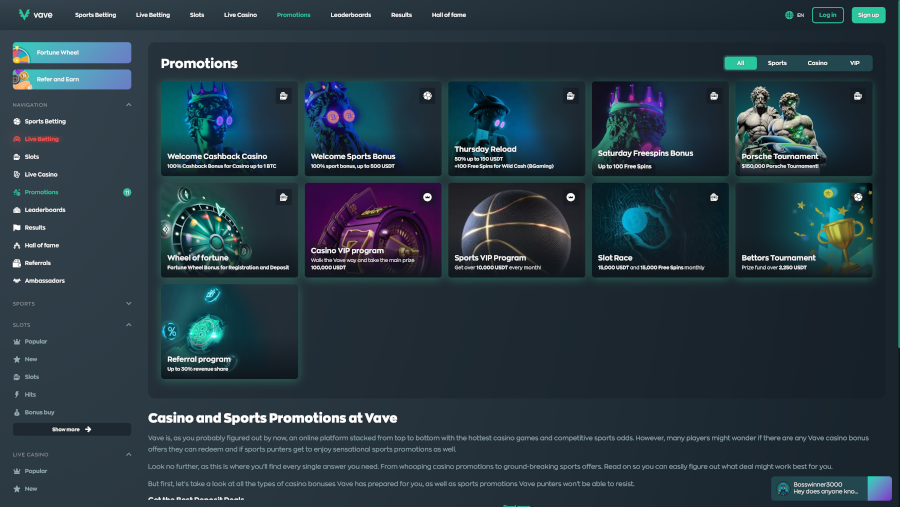Click Referrals icon in sidebar

[17, 263]
